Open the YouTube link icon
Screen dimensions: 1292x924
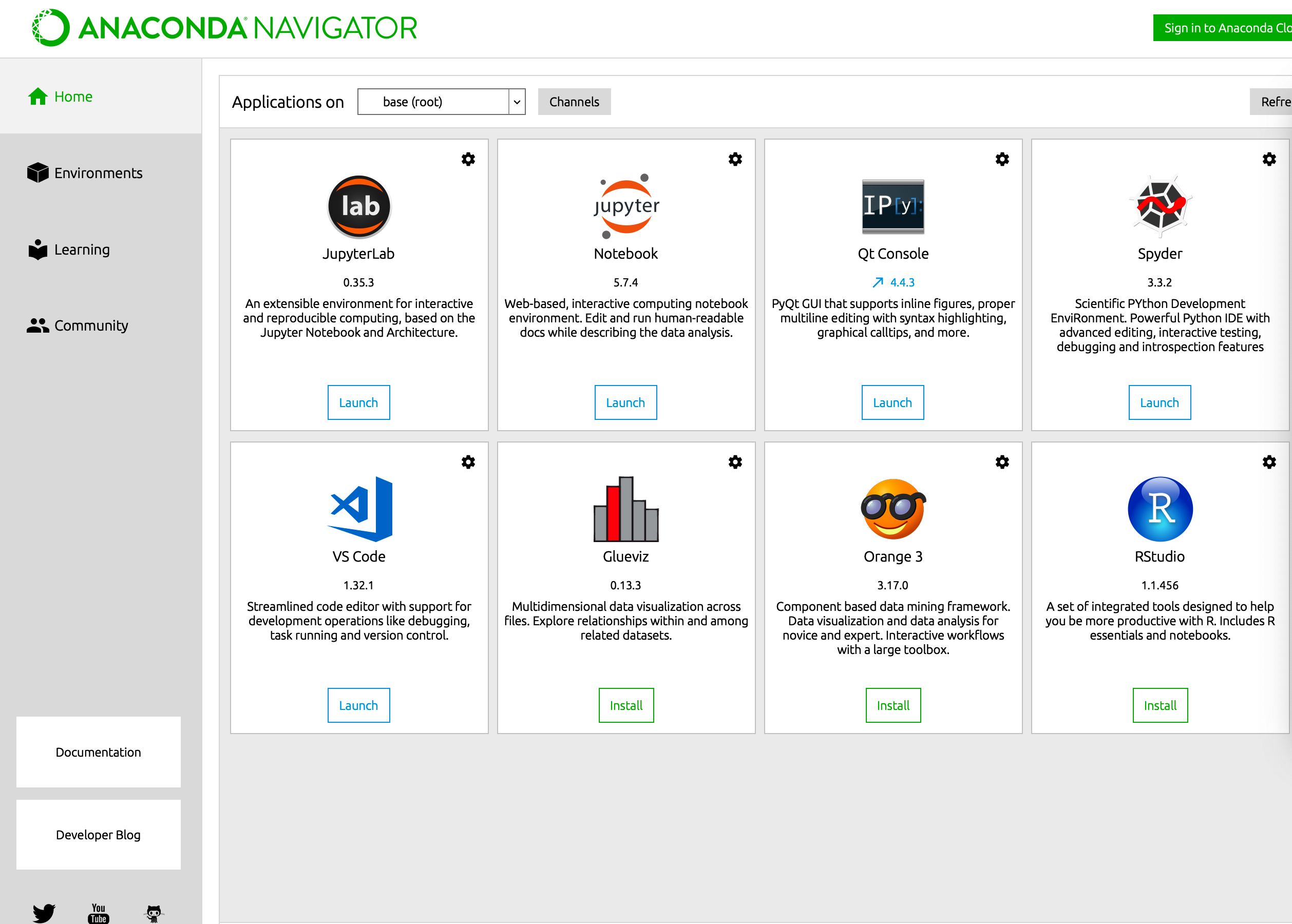tap(99, 913)
